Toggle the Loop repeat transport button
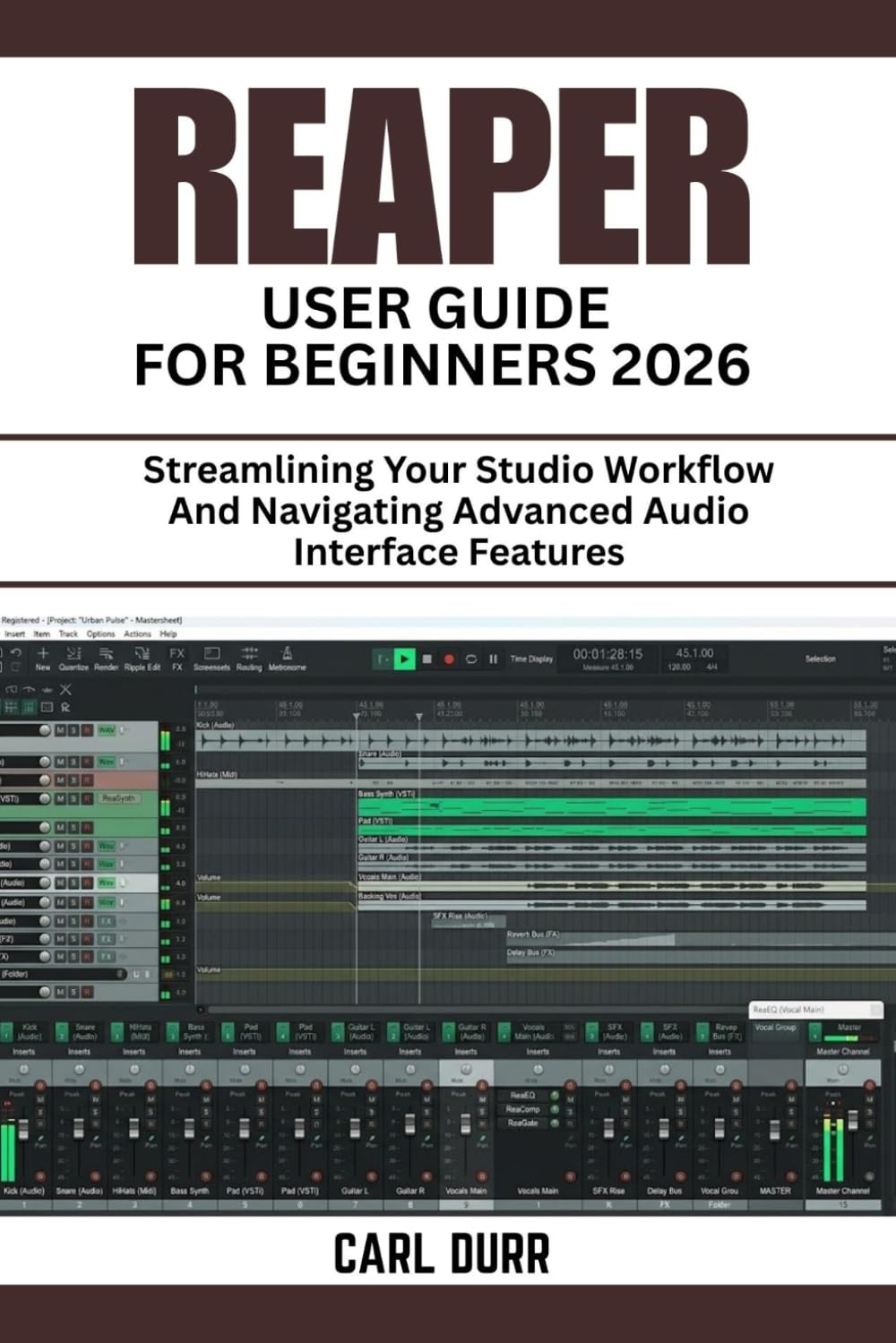The width and height of the screenshot is (896, 1343). pyautogui.click(x=471, y=659)
